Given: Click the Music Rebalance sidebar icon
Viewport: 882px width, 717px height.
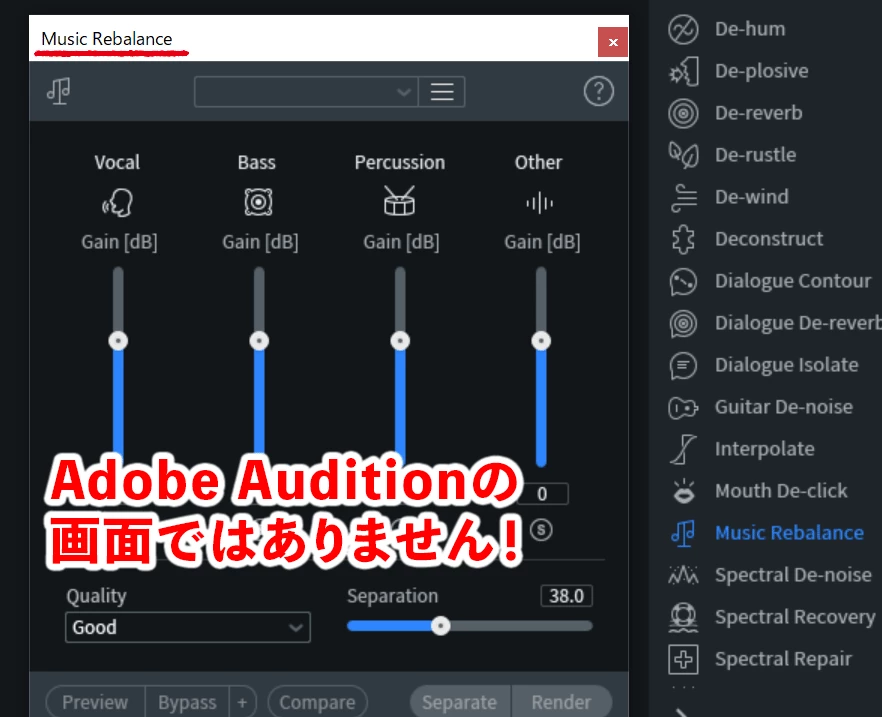Looking at the screenshot, I should 683,533.
